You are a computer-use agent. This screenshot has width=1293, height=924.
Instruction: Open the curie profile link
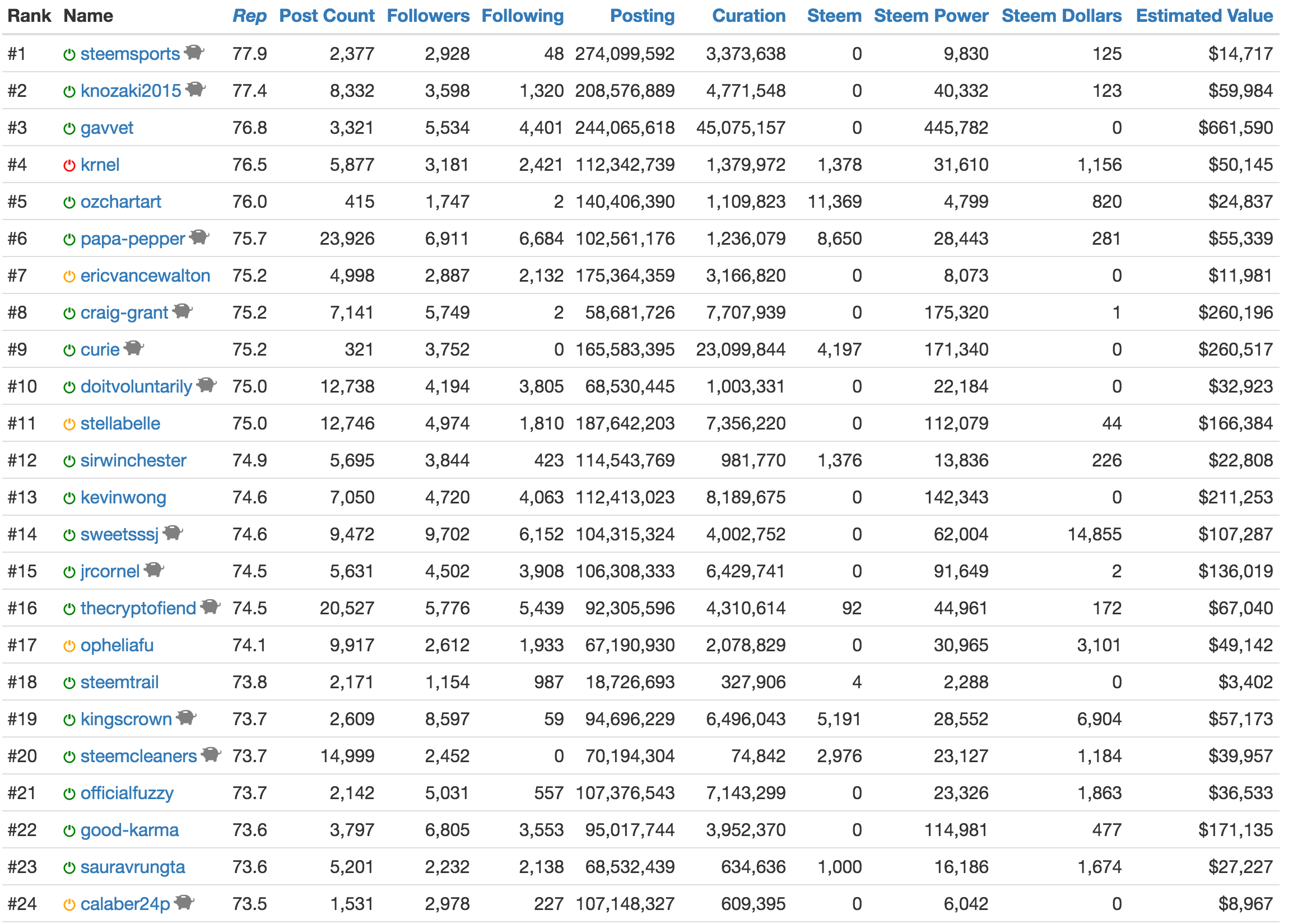pos(100,350)
